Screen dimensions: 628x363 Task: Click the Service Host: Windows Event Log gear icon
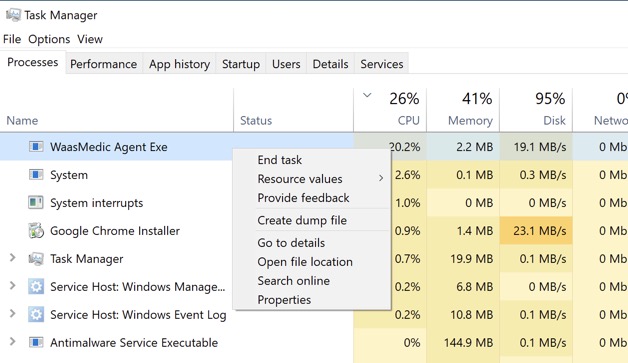tap(36, 315)
